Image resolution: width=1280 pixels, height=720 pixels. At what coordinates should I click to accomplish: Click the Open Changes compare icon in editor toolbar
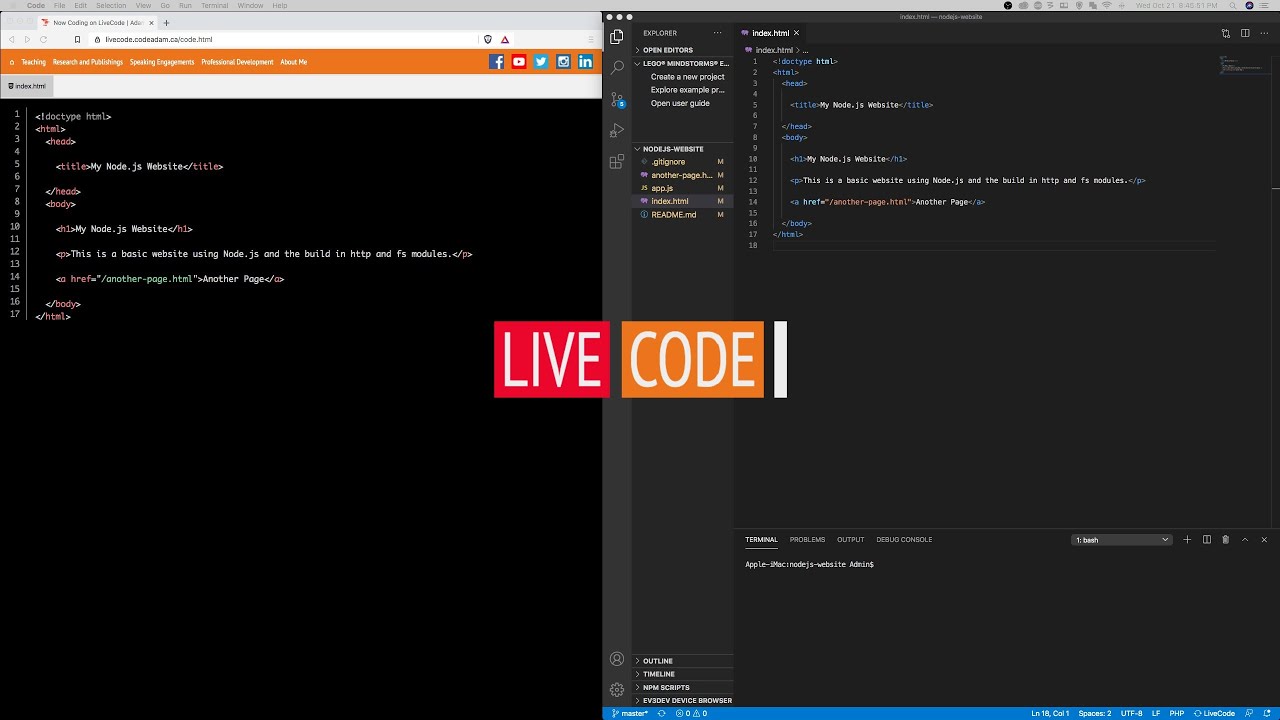pos(1225,33)
